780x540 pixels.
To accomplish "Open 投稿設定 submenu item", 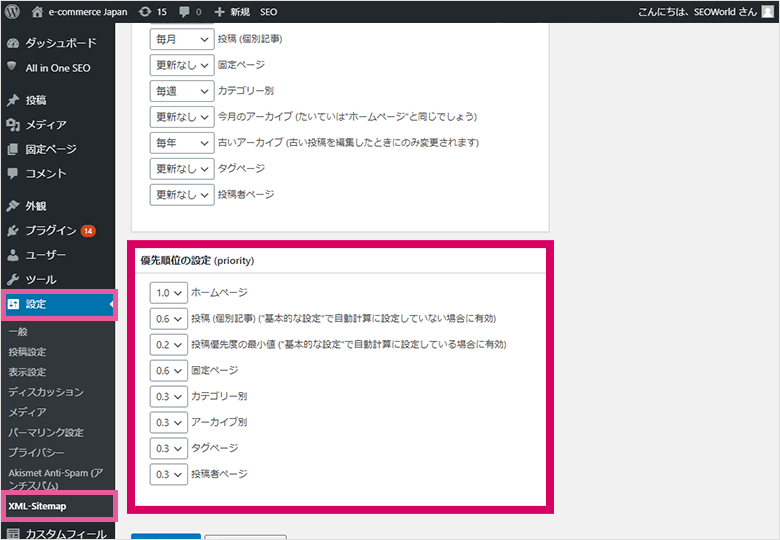I will [x=27, y=352].
